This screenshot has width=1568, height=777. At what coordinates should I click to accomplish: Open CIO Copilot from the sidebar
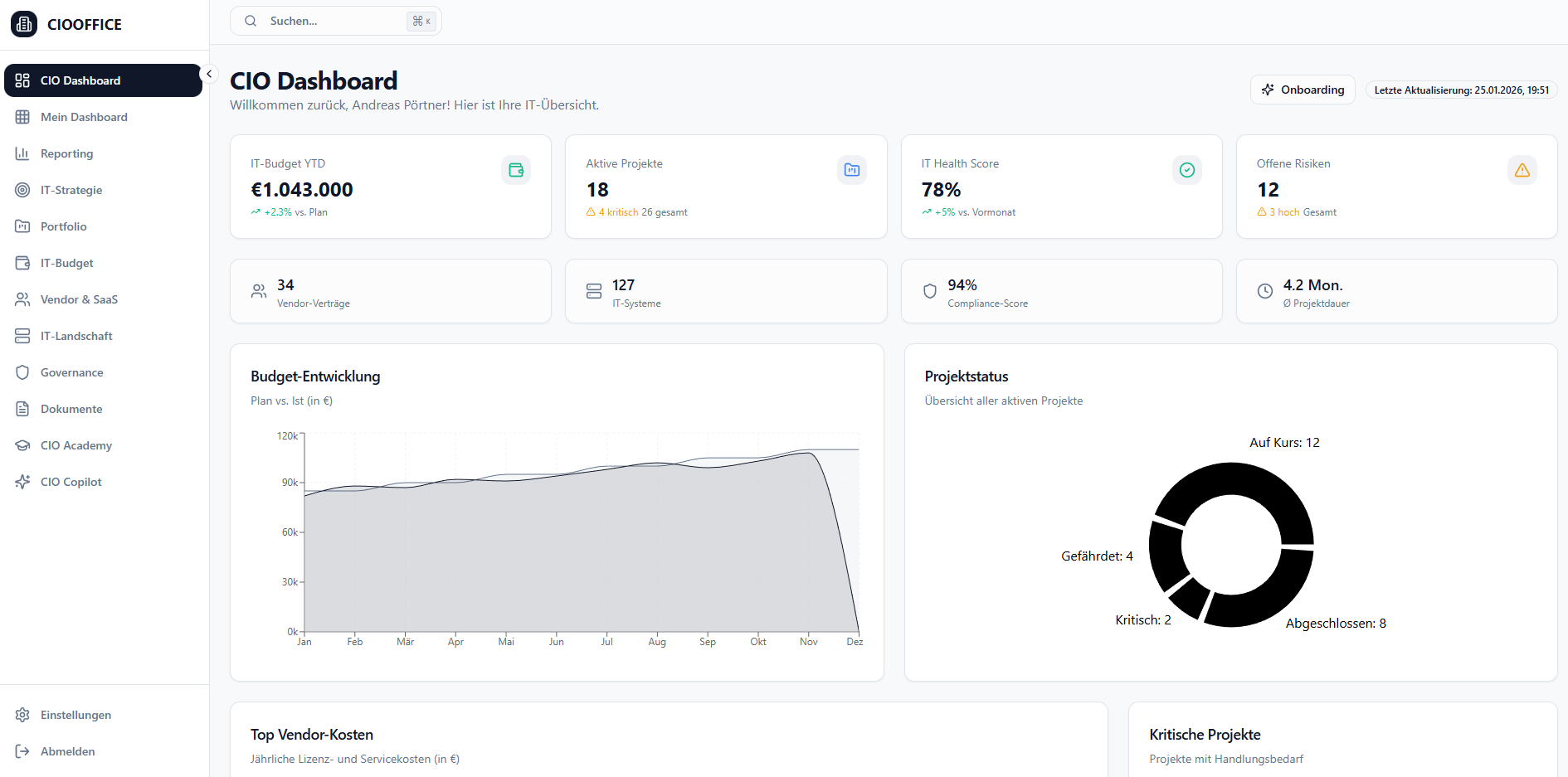(x=71, y=481)
